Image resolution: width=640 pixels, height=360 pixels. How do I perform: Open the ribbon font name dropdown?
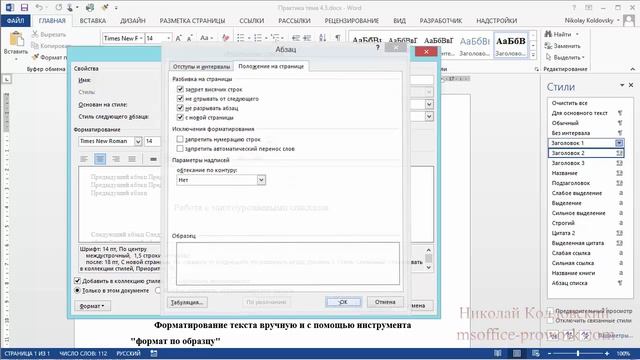pyautogui.click(x=142, y=38)
